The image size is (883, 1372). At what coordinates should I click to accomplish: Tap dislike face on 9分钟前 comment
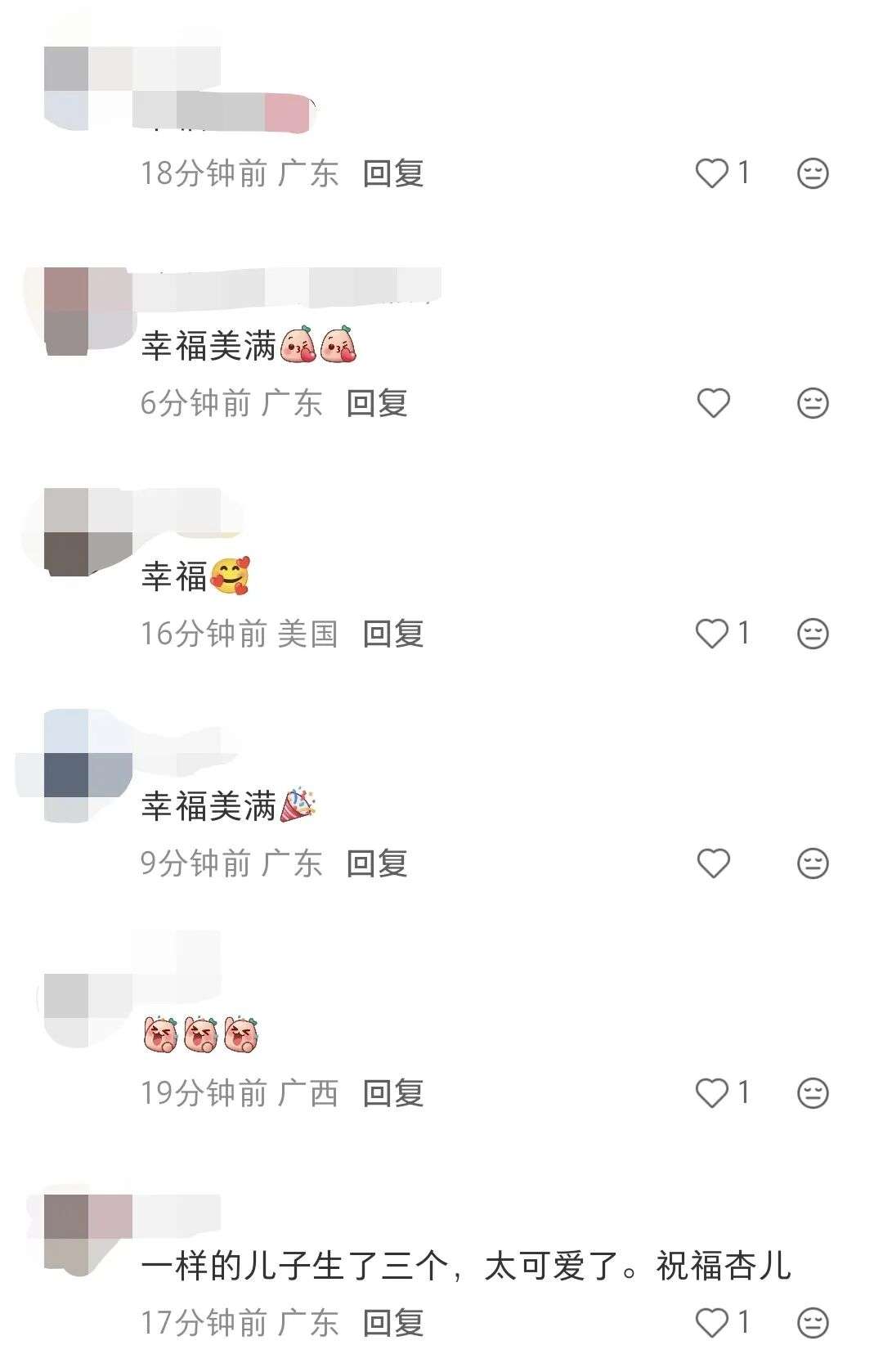click(x=813, y=863)
